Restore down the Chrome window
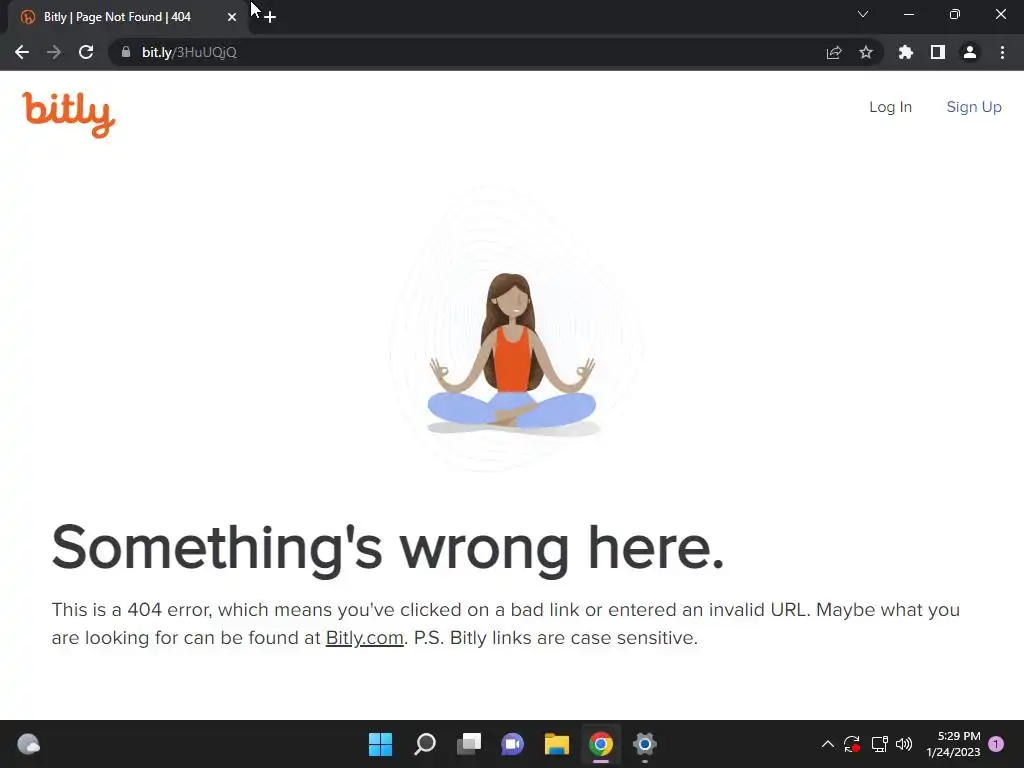 (x=955, y=14)
